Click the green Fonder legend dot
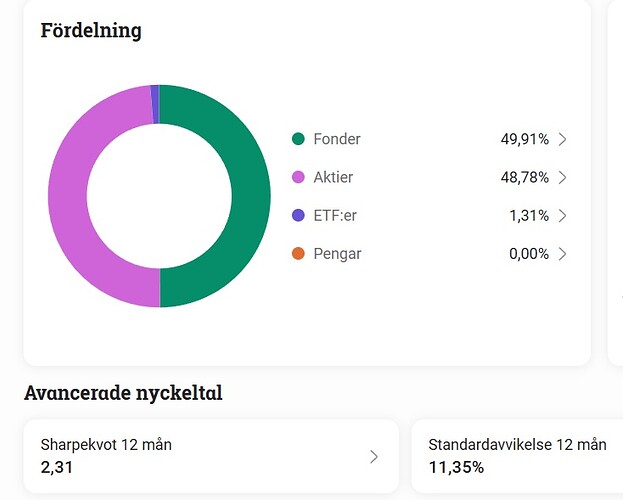The image size is (623, 500). coord(298,139)
